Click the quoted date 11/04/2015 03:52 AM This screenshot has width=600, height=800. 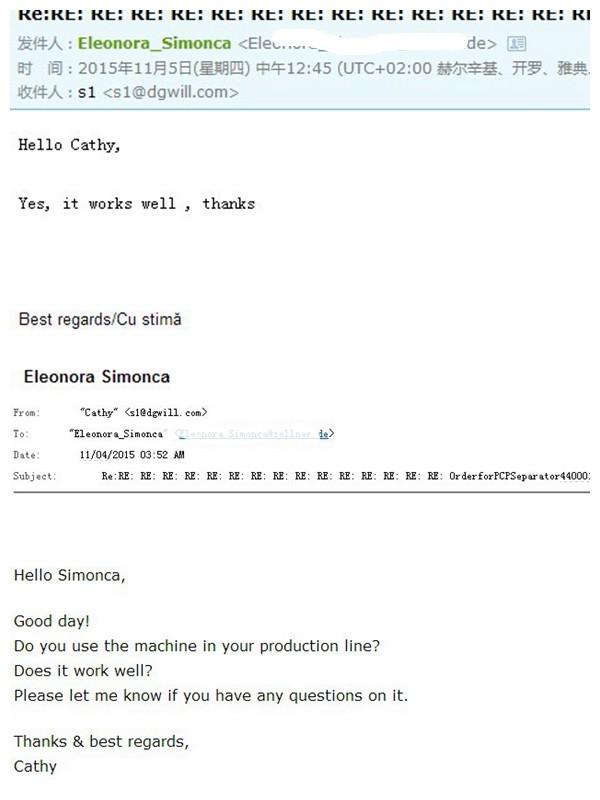[131, 455]
